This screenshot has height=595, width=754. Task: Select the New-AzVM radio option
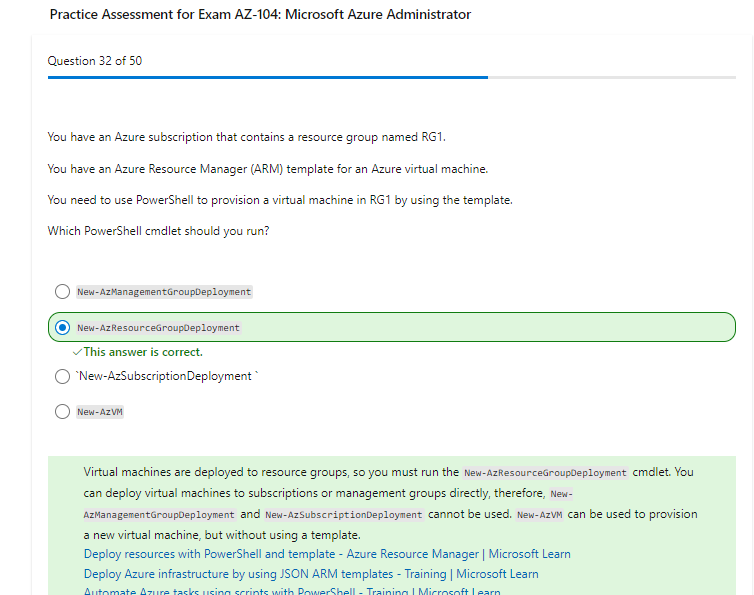62,411
